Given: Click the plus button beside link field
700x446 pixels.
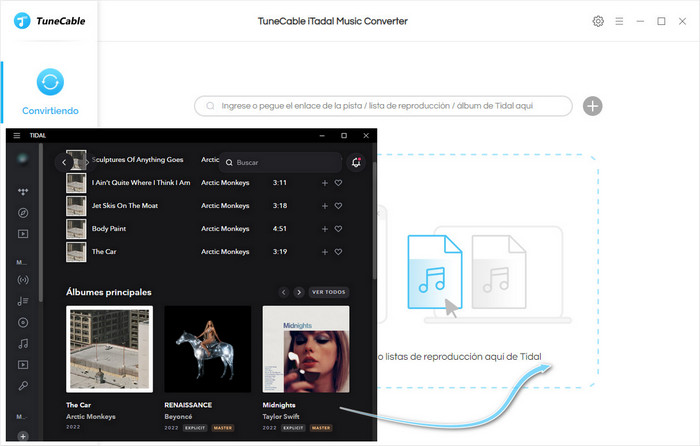Looking at the screenshot, I should pos(592,106).
